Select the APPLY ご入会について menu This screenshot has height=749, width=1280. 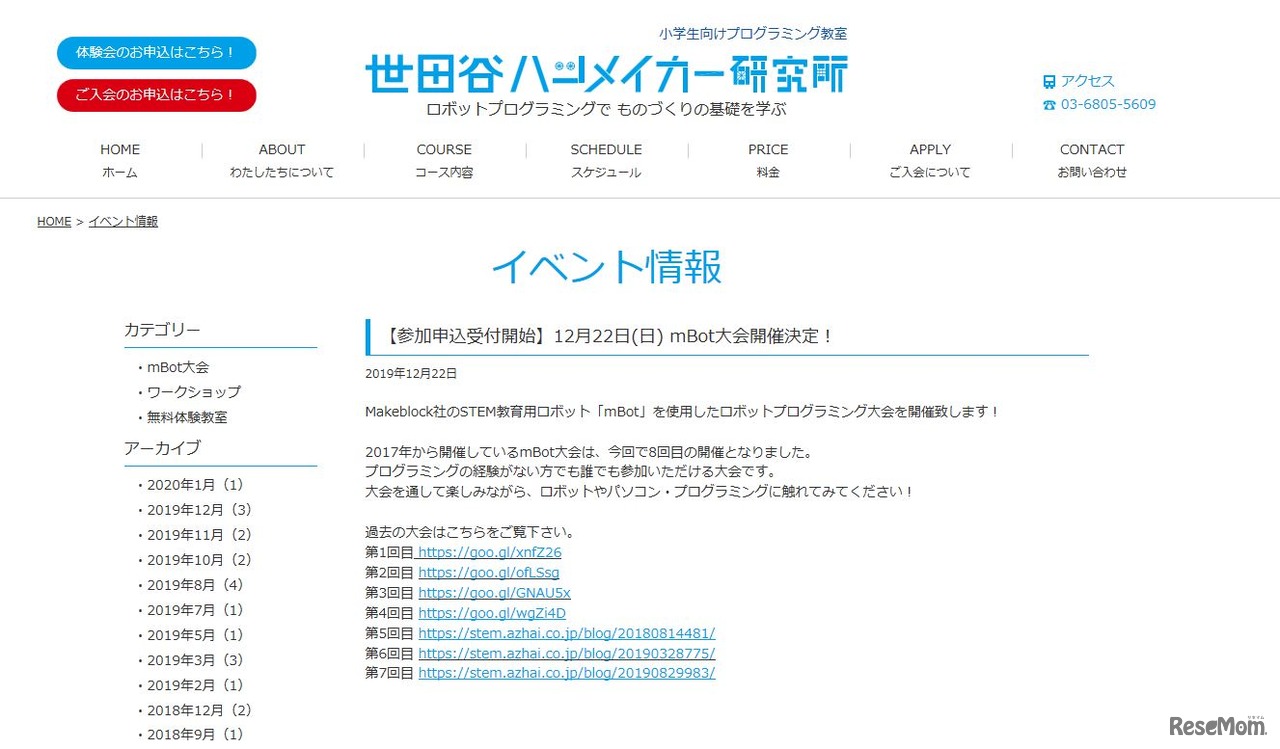click(x=930, y=160)
